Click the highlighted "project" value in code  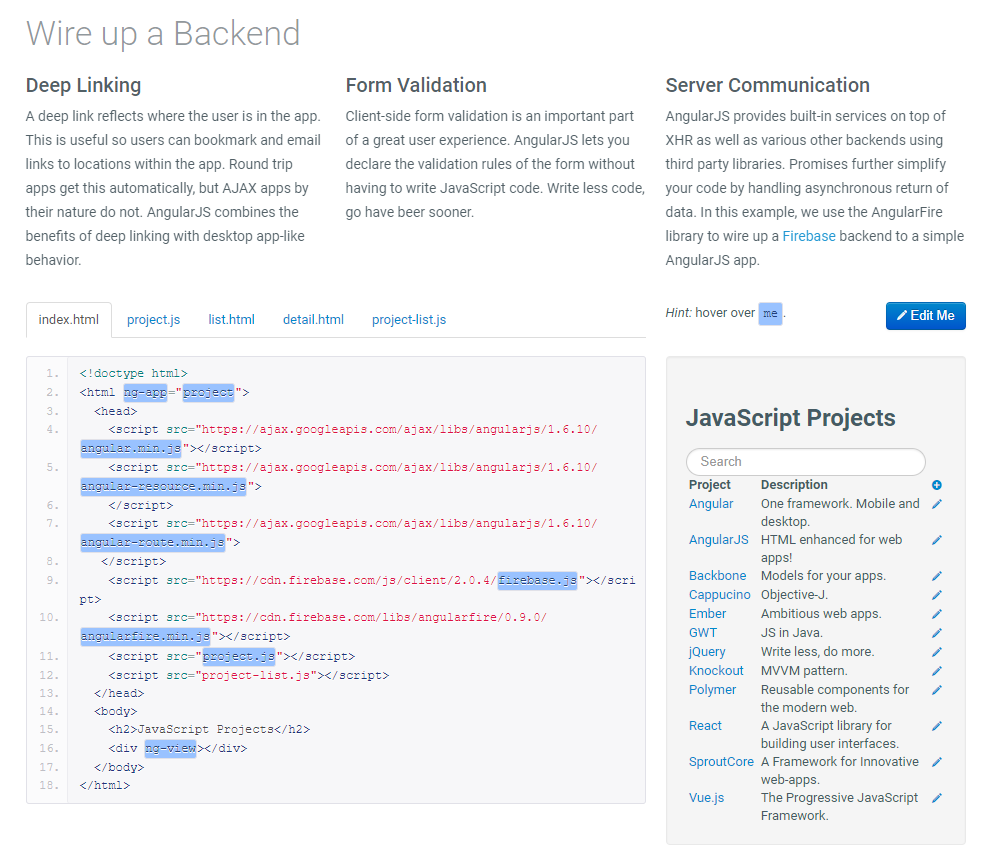[x=208, y=393]
